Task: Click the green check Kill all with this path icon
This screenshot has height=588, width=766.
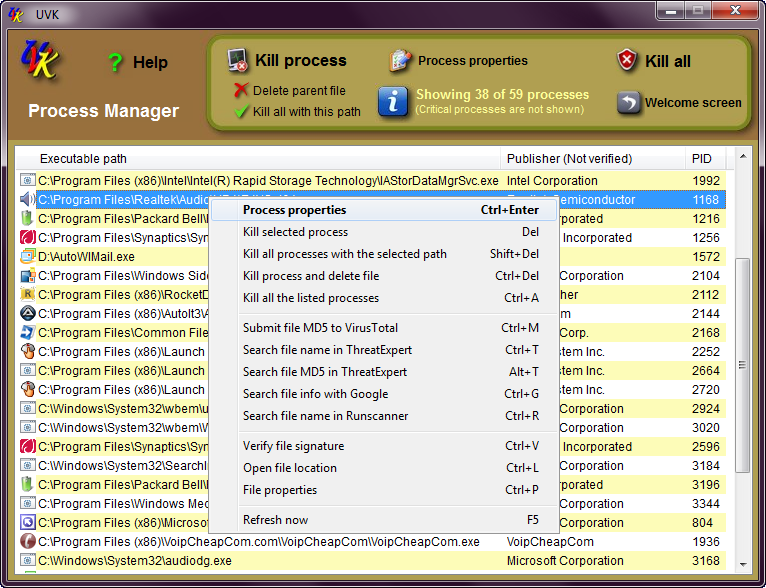Action: (241, 111)
